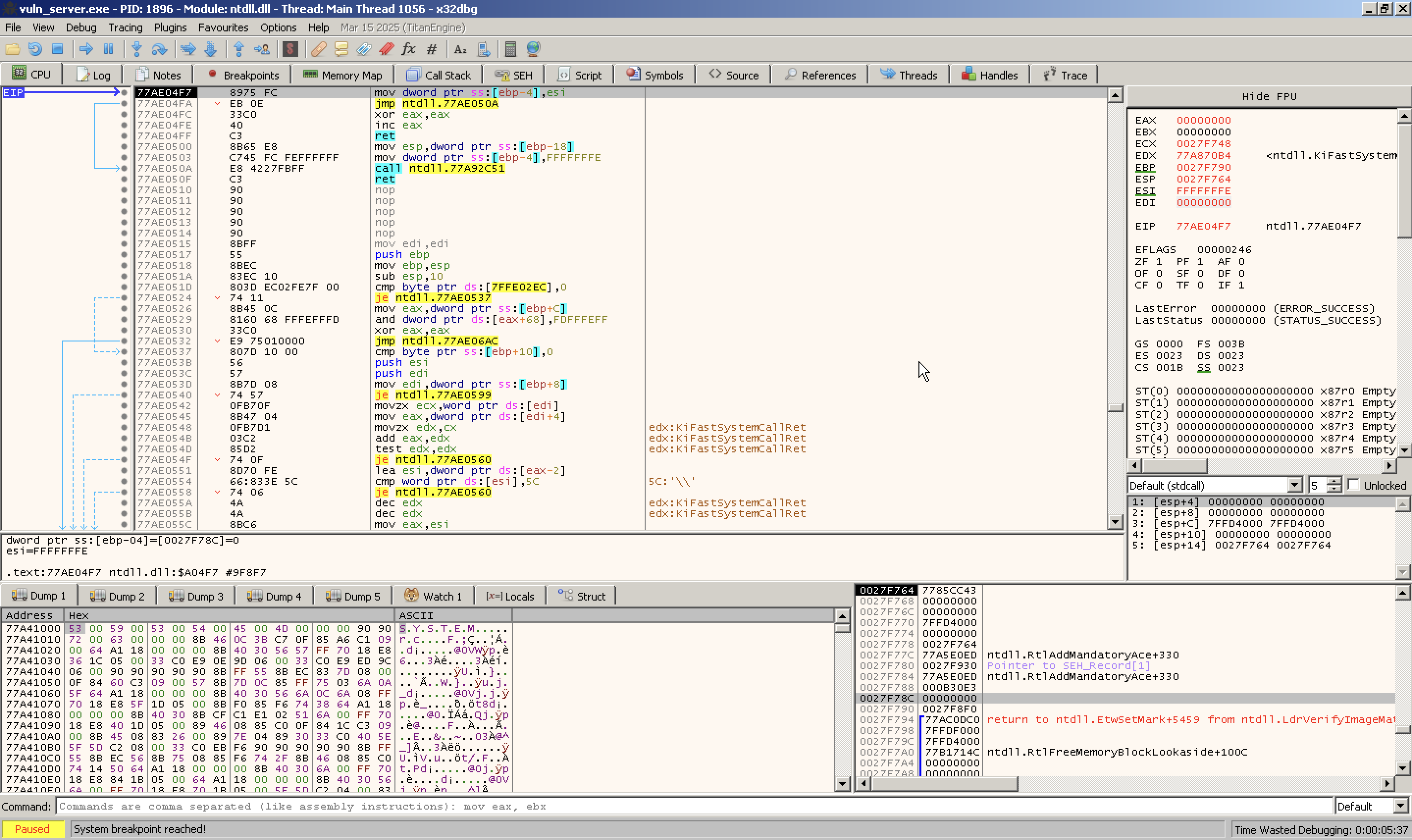Screen dimensions: 1412x840
Task: Click the disassembly scrollbar down arrow
Action: [1115, 522]
